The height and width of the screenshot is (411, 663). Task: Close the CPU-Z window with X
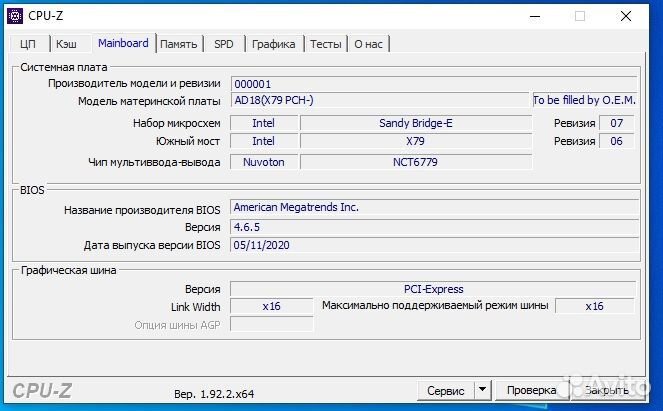[626, 16]
